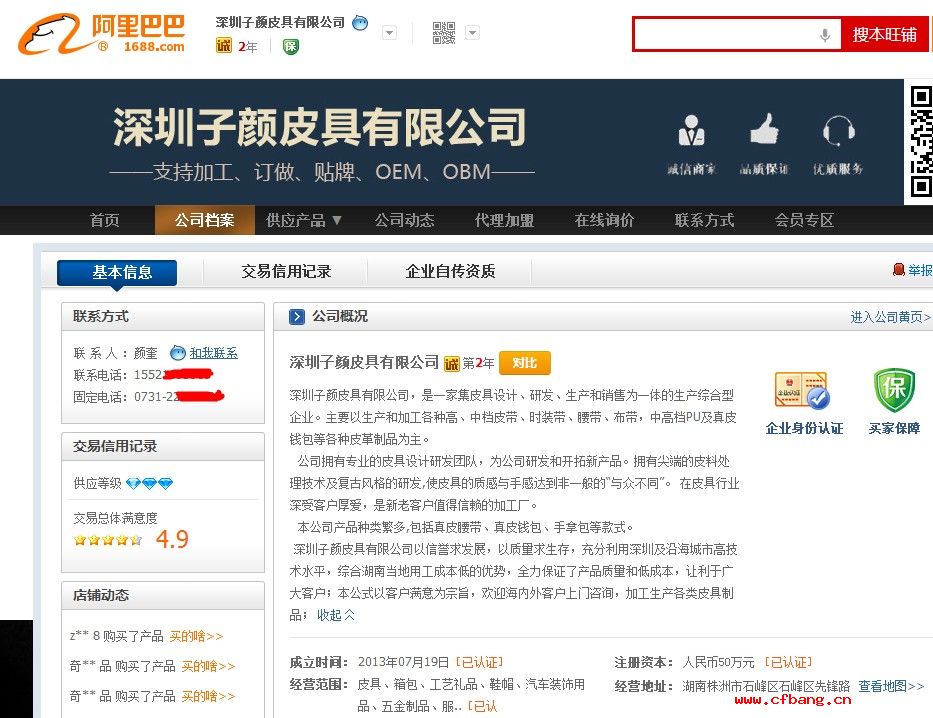Screen dimensions: 933x718
Task: Click the address 湖南株洲市石峰区石峰区先锋路
Action: pos(766,686)
